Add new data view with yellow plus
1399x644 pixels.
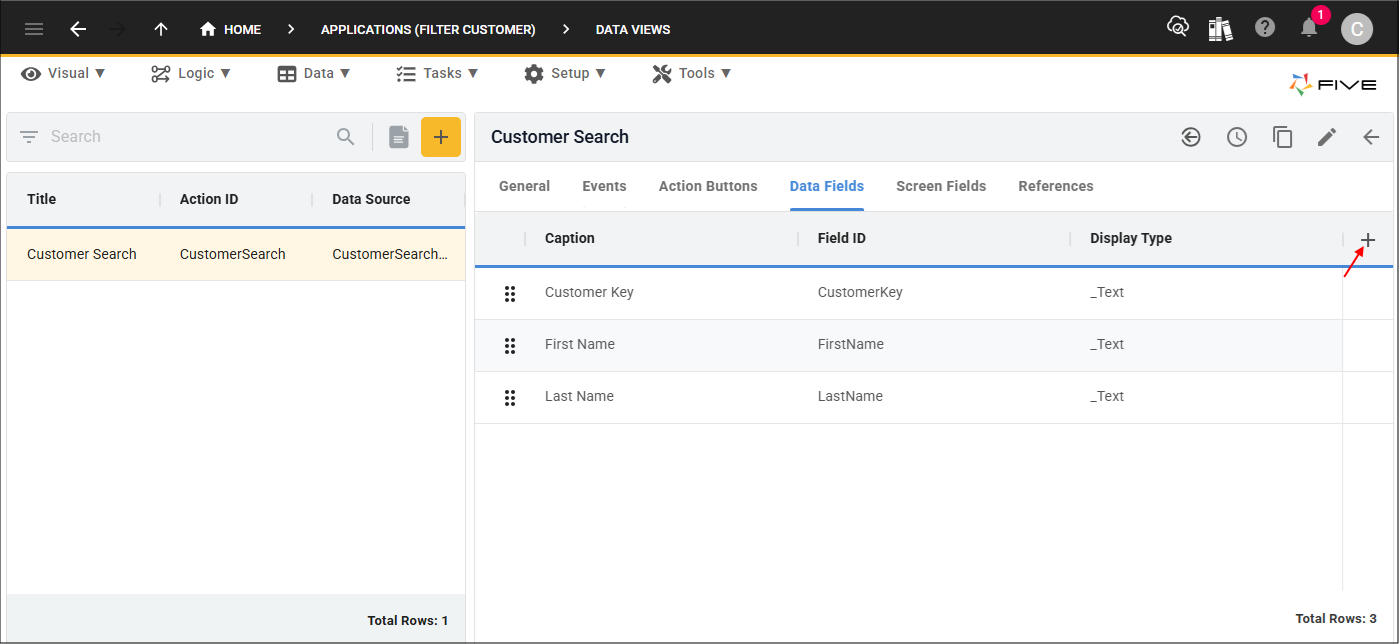coord(441,137)
